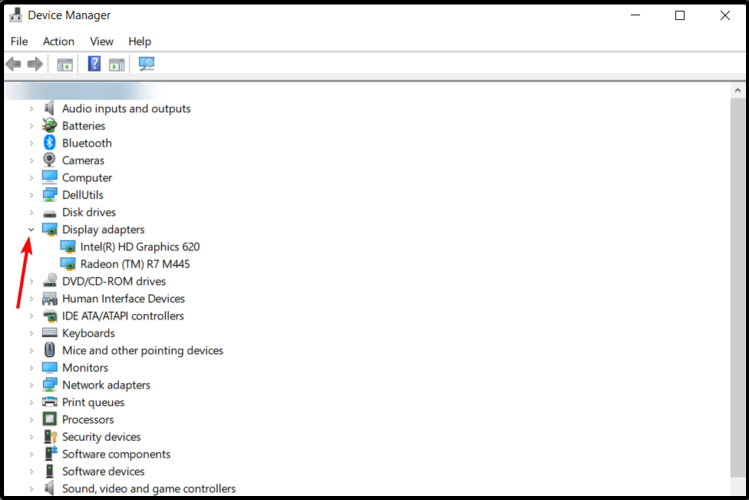The width and height of the screenshot is (749, 500).
Task: Click the Audio inputs and outputs speaker icon
Action: 49,108
